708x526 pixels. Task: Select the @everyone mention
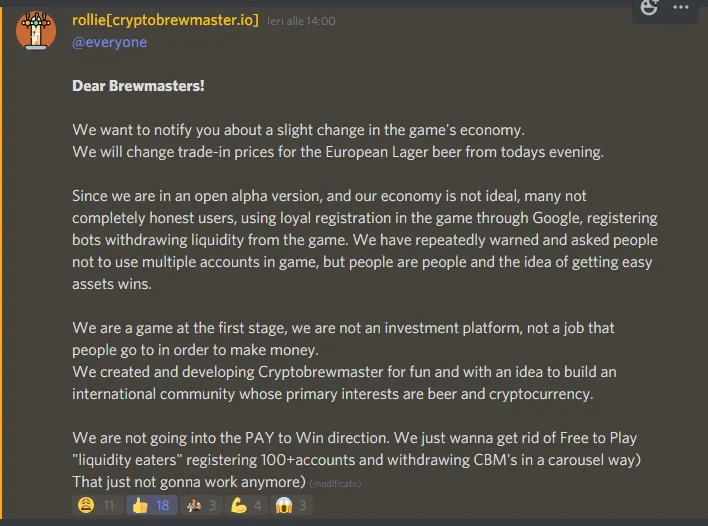point(110,42)
